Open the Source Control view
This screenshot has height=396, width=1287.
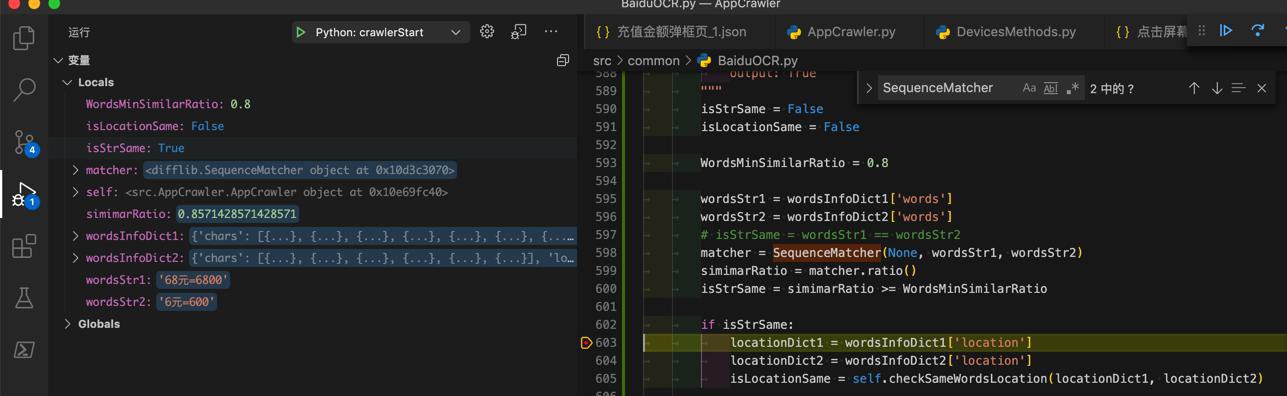[24, 142]
